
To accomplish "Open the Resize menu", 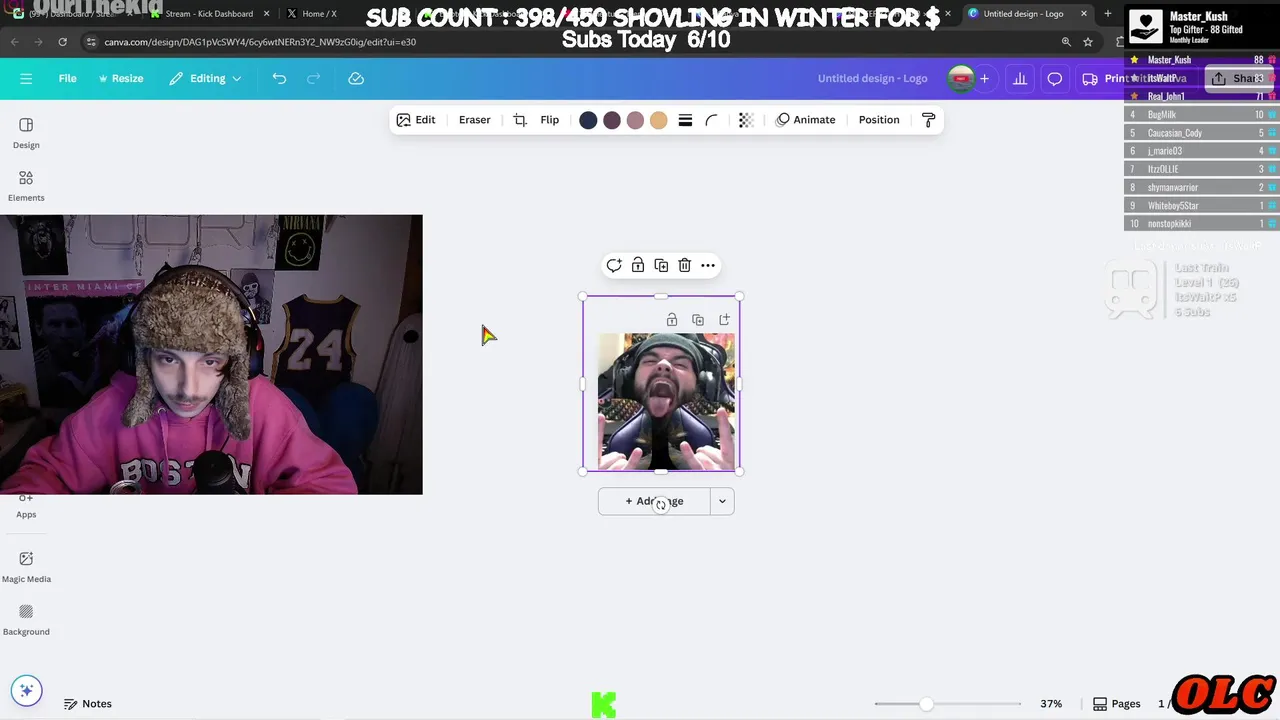I will (x=120, y=78).
